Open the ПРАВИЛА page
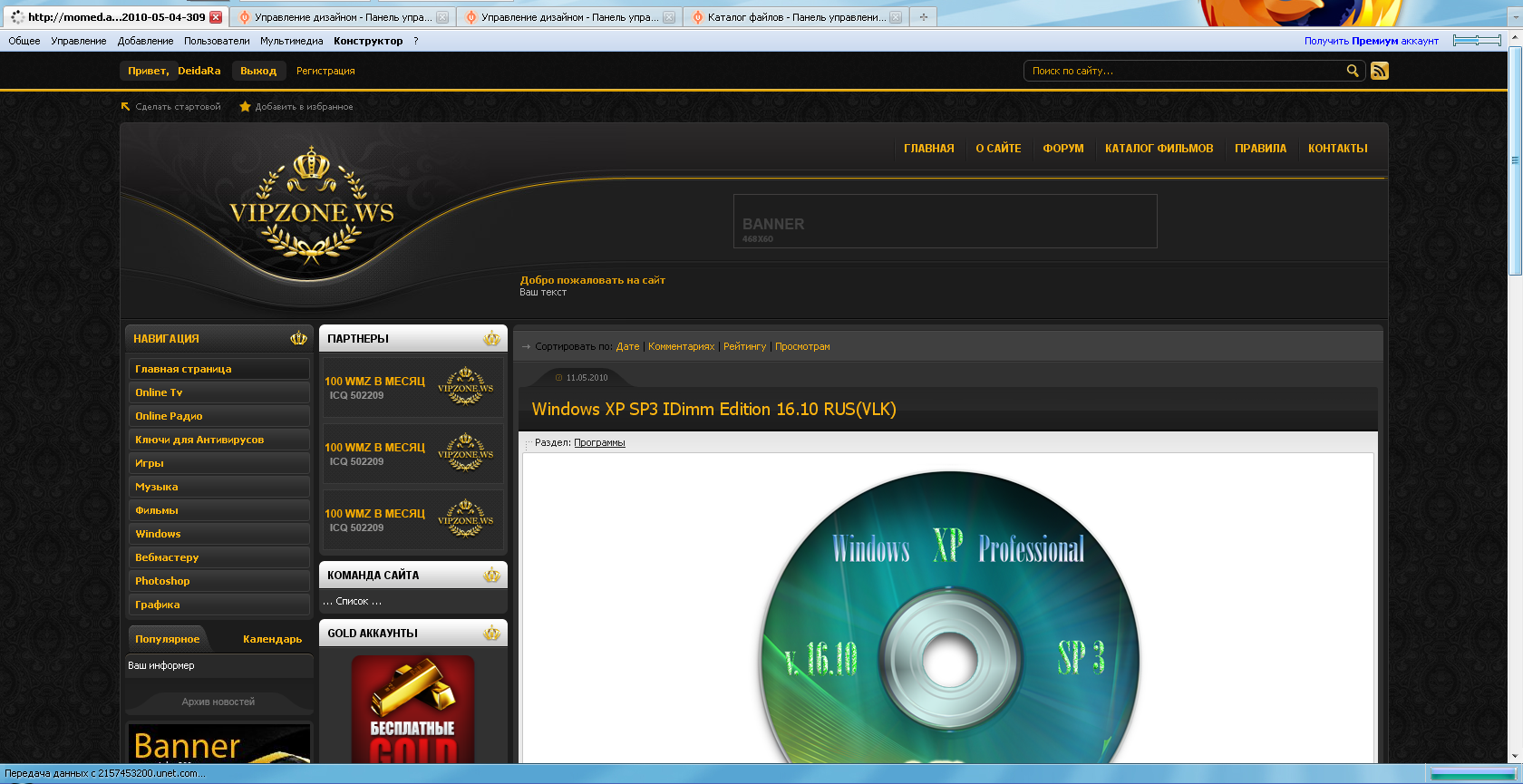 click(1260, 149)
